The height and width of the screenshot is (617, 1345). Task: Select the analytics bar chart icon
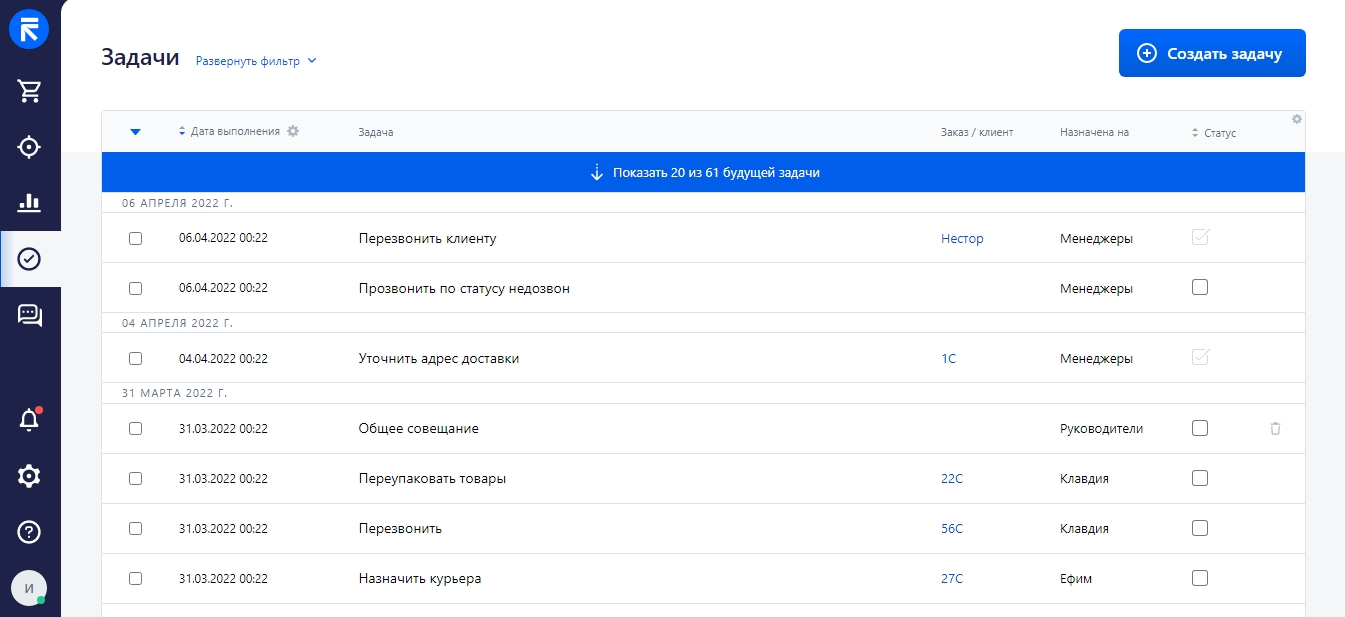[29, 203]
